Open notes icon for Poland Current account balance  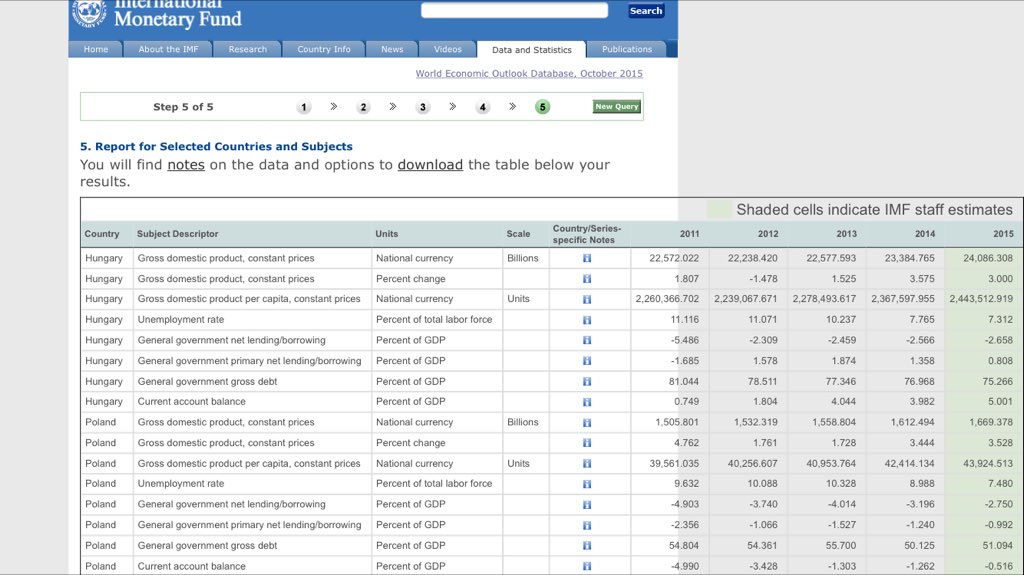coord(587,567)
